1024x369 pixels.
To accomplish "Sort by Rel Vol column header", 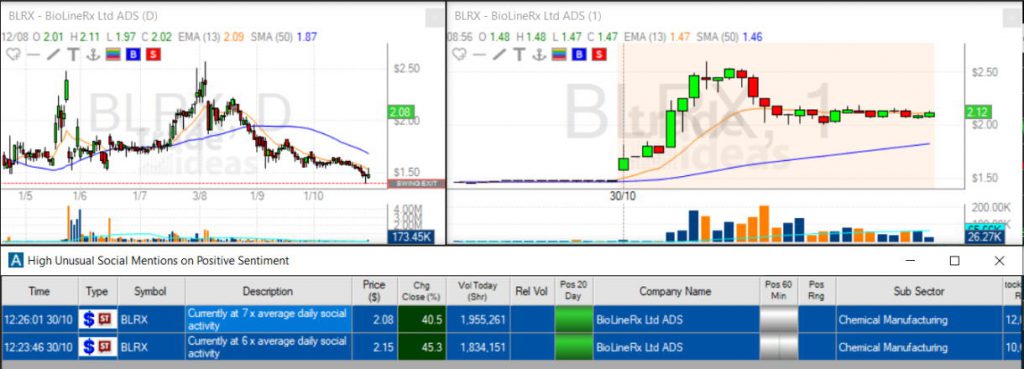I will [532, 291].
